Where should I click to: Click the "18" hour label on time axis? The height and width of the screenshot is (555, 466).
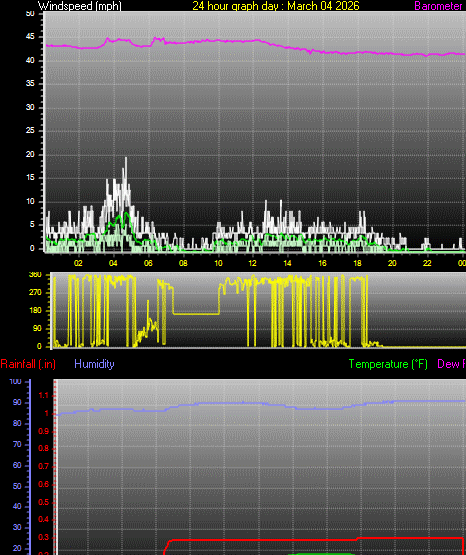point(357,263)
